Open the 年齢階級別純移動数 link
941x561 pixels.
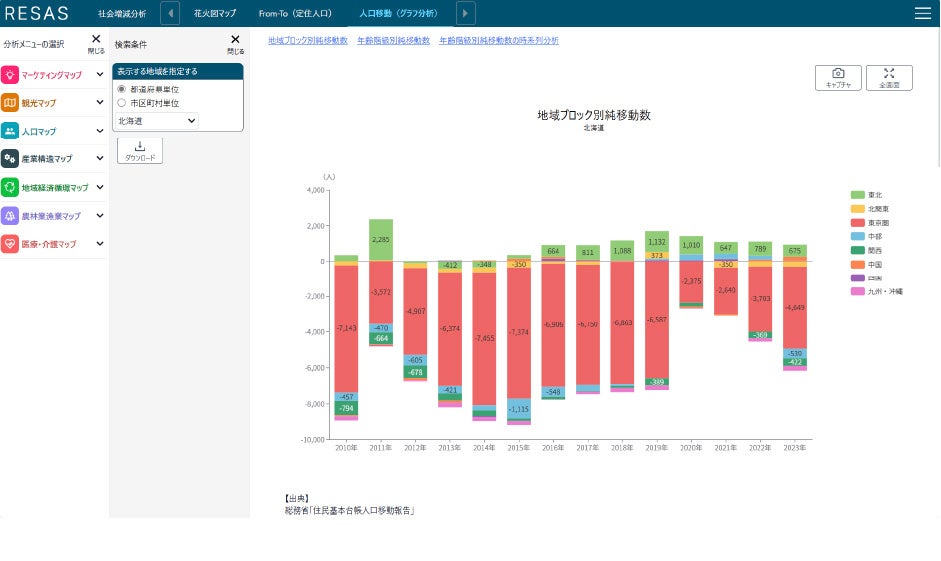[x=393, y=40]
